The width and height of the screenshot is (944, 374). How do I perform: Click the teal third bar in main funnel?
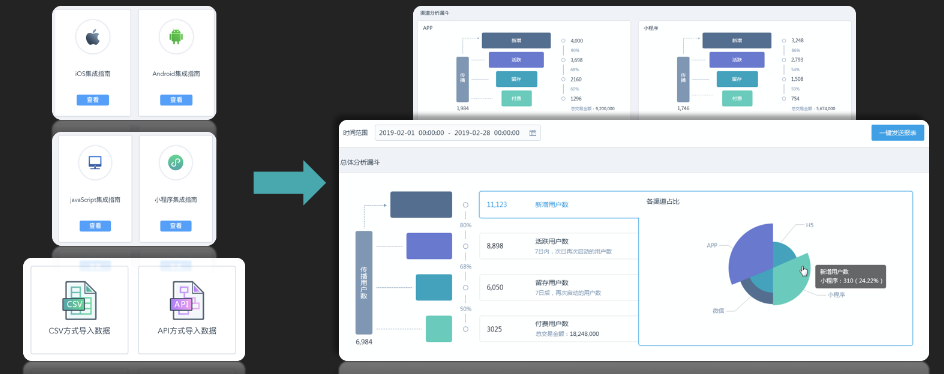click(x=433, y=287)
